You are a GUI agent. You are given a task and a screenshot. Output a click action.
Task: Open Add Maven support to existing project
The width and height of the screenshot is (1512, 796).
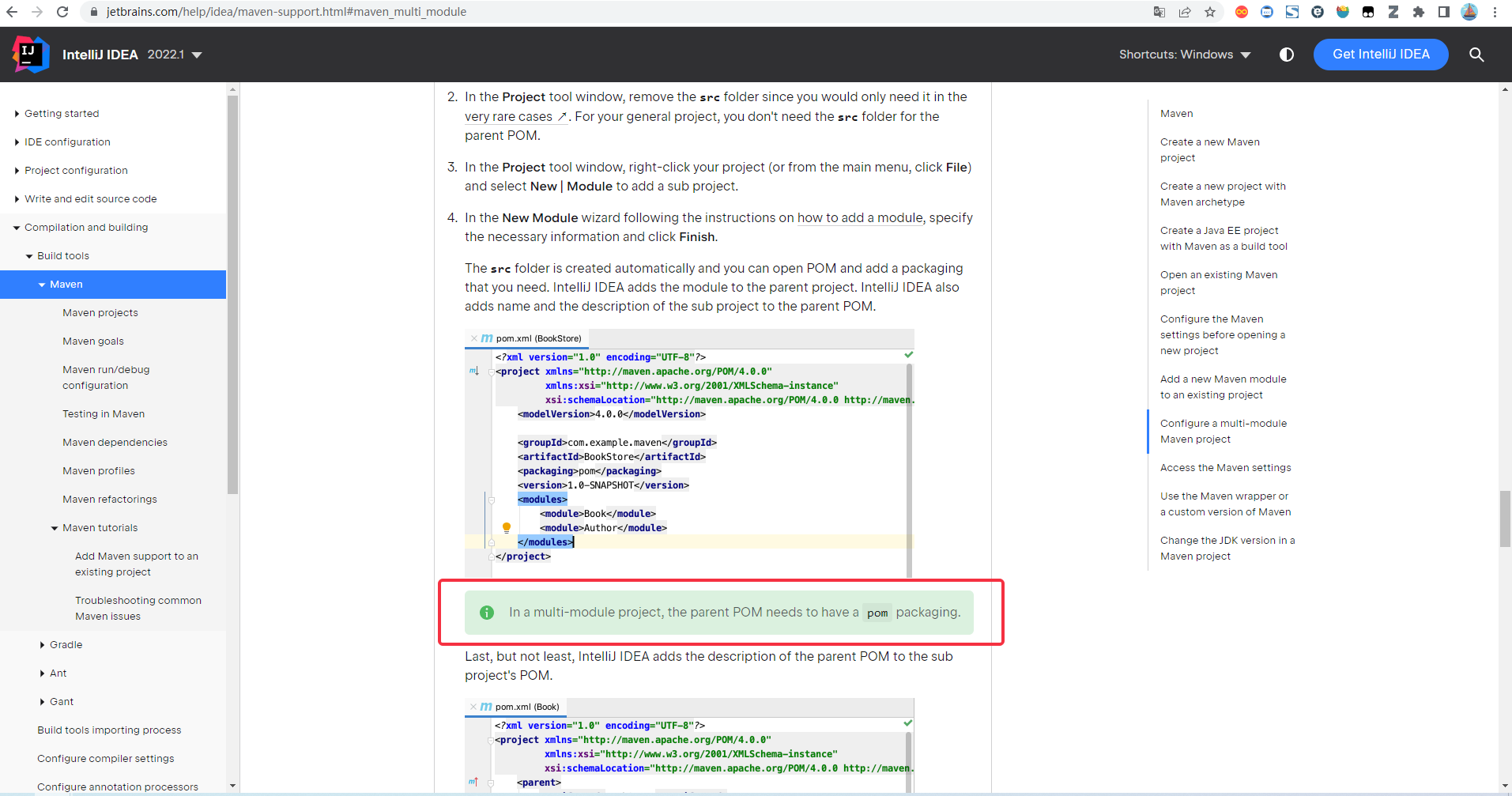[137, 564]
